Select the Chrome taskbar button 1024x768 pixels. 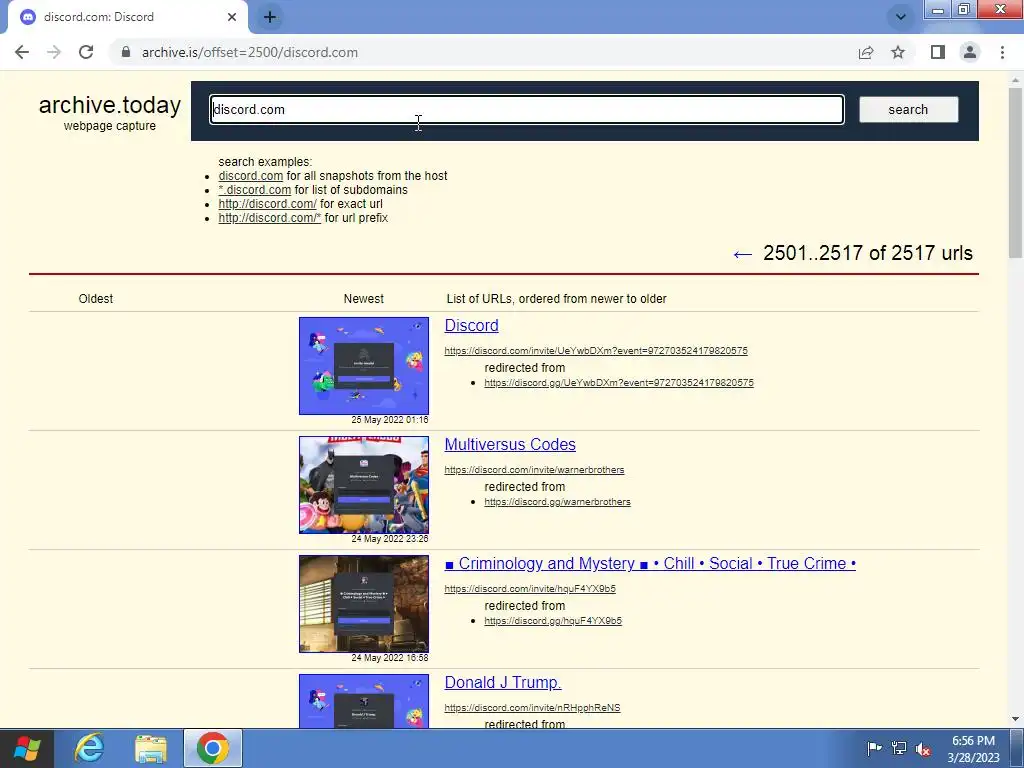(x=213, y=748)
